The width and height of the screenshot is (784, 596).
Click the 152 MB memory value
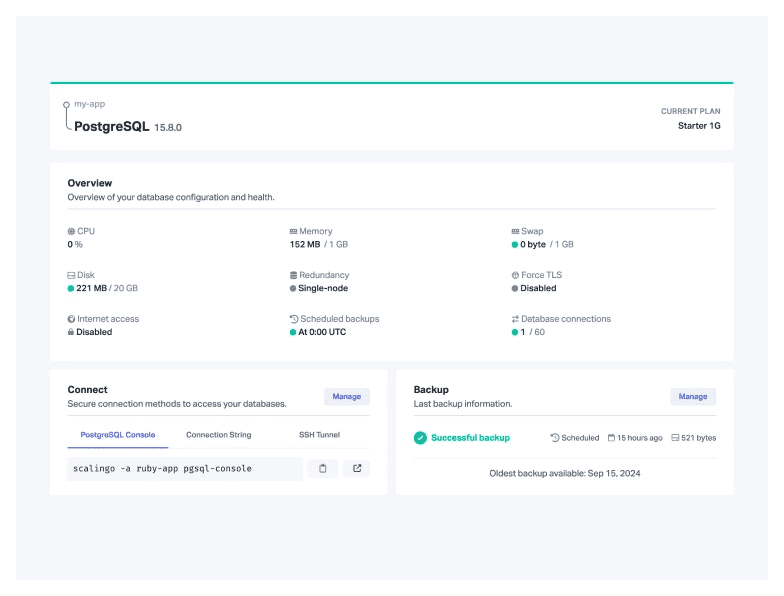point(305,244)
